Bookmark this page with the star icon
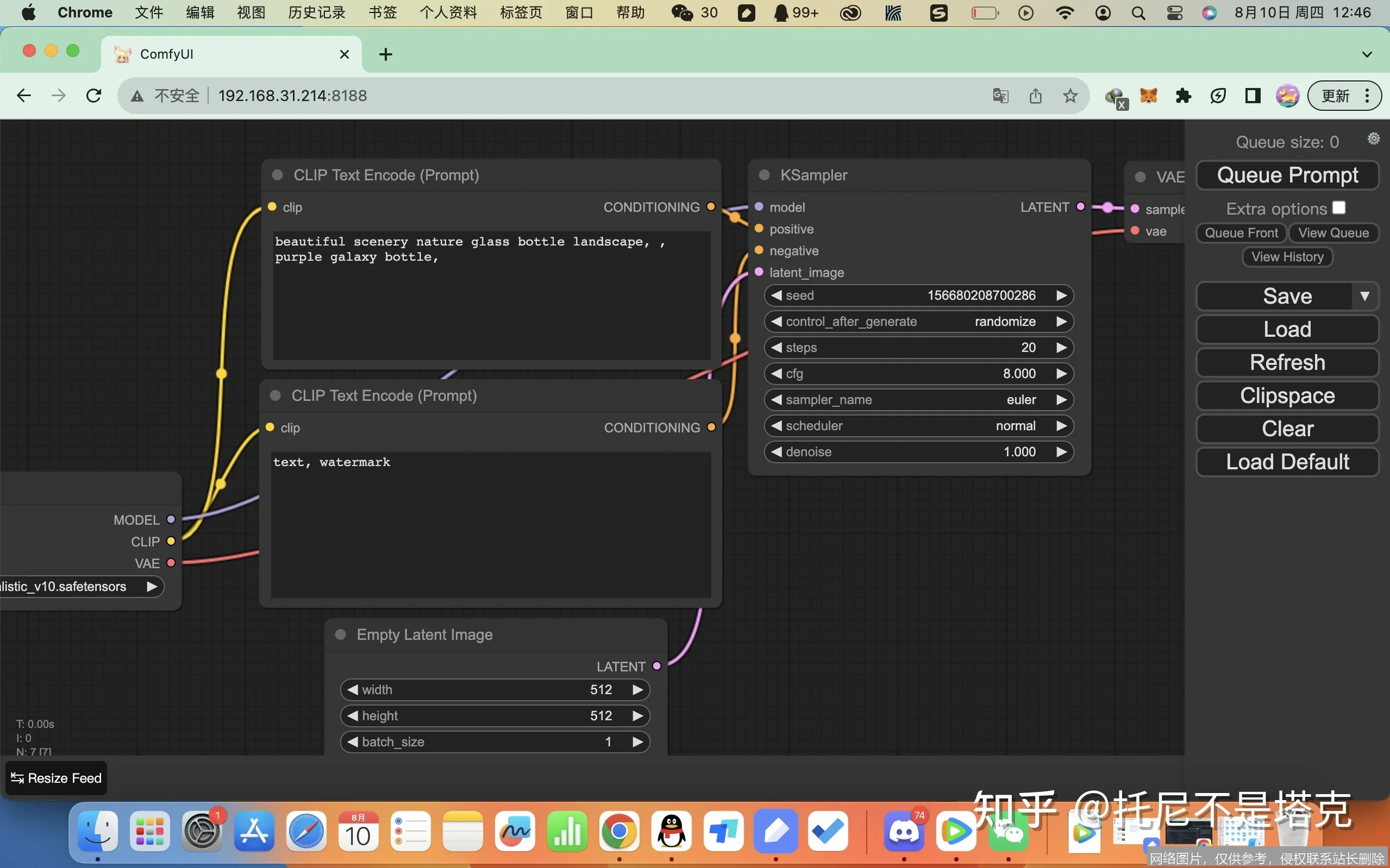The image size is (1390, 868). pyautogui.click(x=1070, y=95)
